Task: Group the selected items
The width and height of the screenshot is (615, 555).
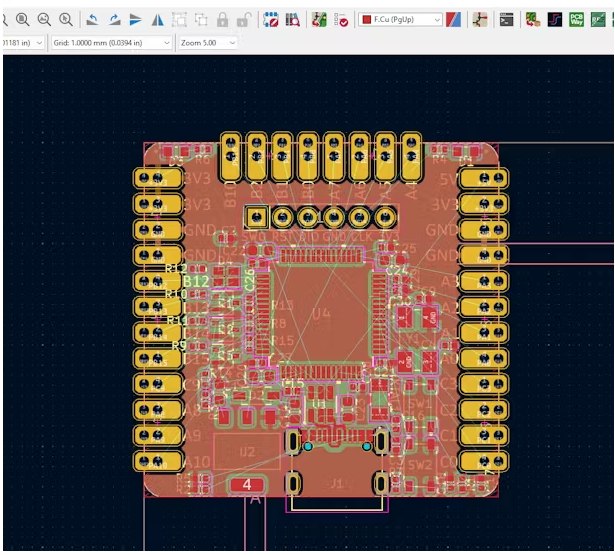Action: click(180, 19)
